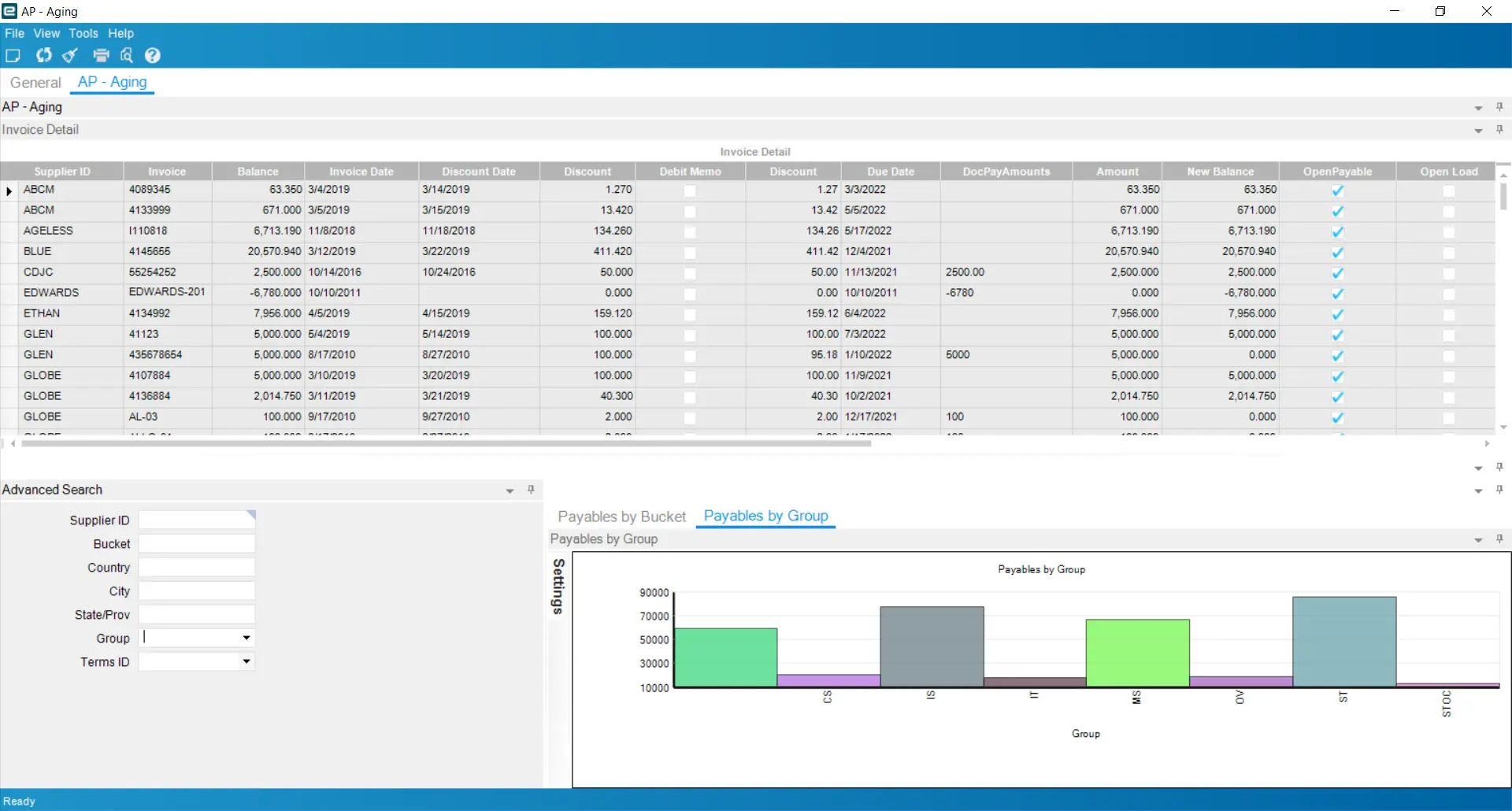Open the File menu
The height and width of the screenshot is (811, 1512).
14,33
